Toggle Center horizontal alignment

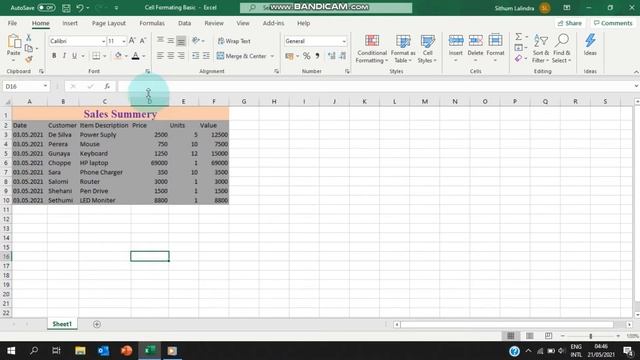click(x=171, y=56)
